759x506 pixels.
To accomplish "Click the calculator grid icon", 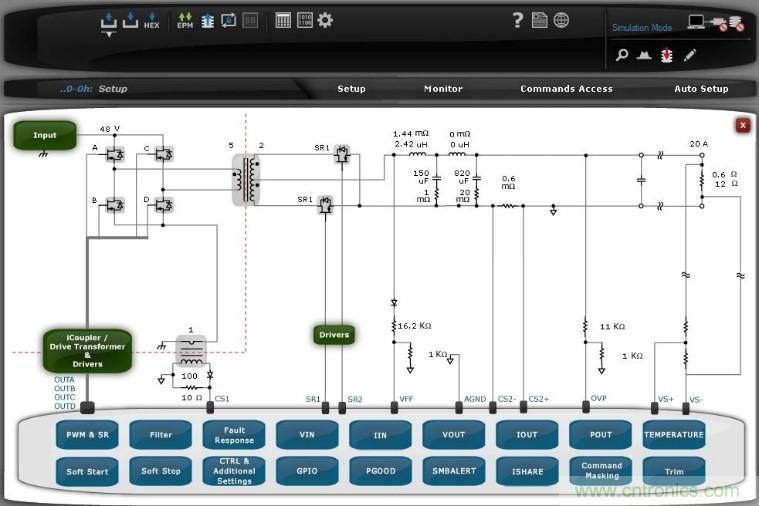I will pos(283,20).
